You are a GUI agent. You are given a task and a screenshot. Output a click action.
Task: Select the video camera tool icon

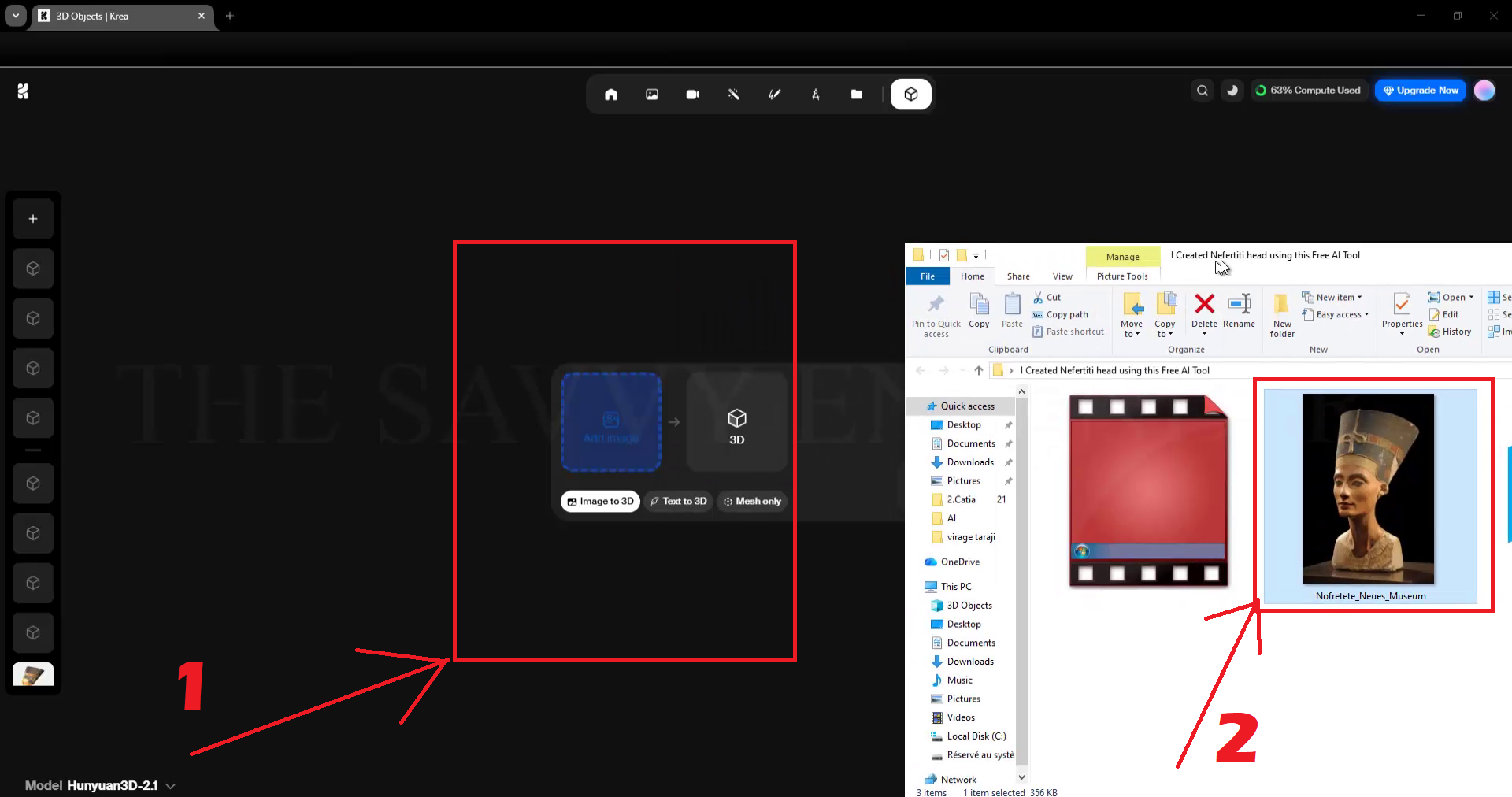click(x=692, y=95)
